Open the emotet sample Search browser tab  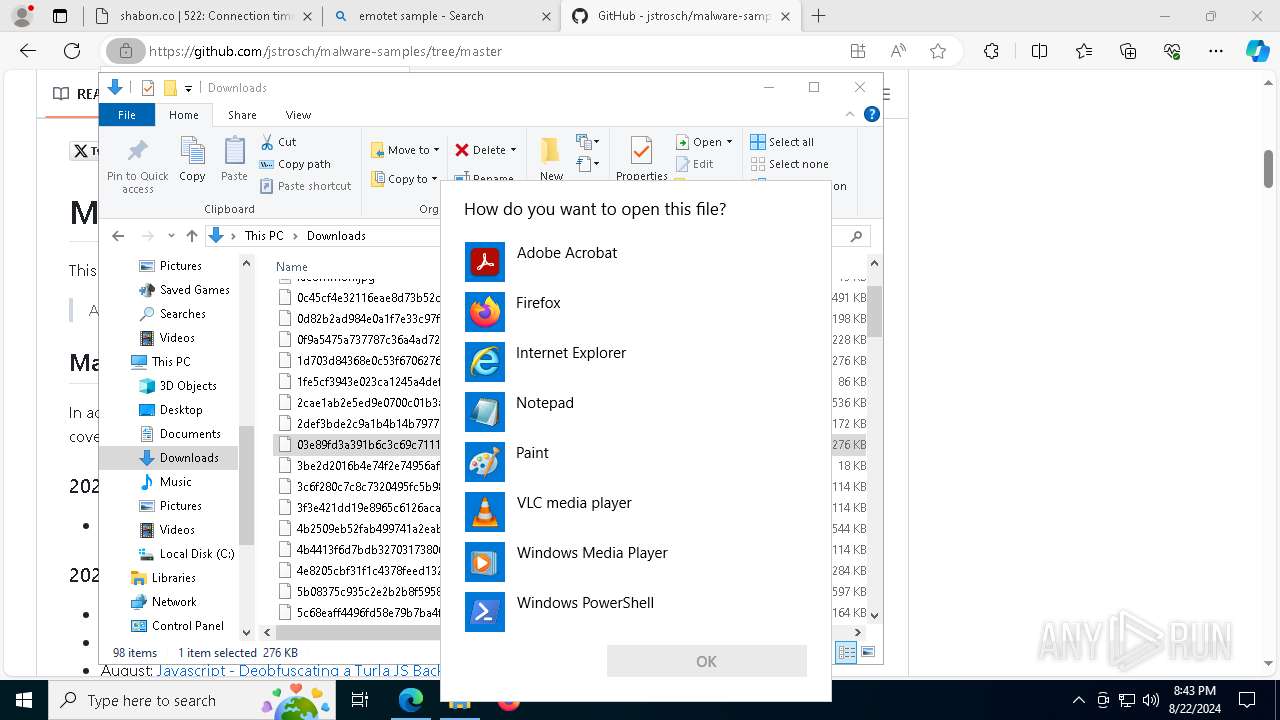pyautogui.click(x=443, y=16)
